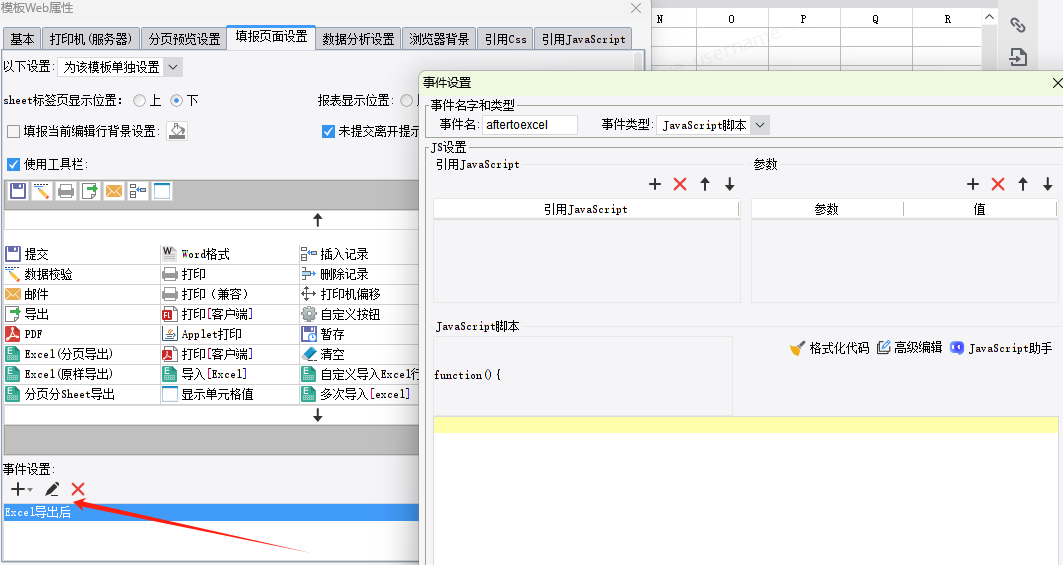Switch to 打印机(服务器) tab
The width and height of the screenshot is (1063, 565).
(x=91, y=39)
